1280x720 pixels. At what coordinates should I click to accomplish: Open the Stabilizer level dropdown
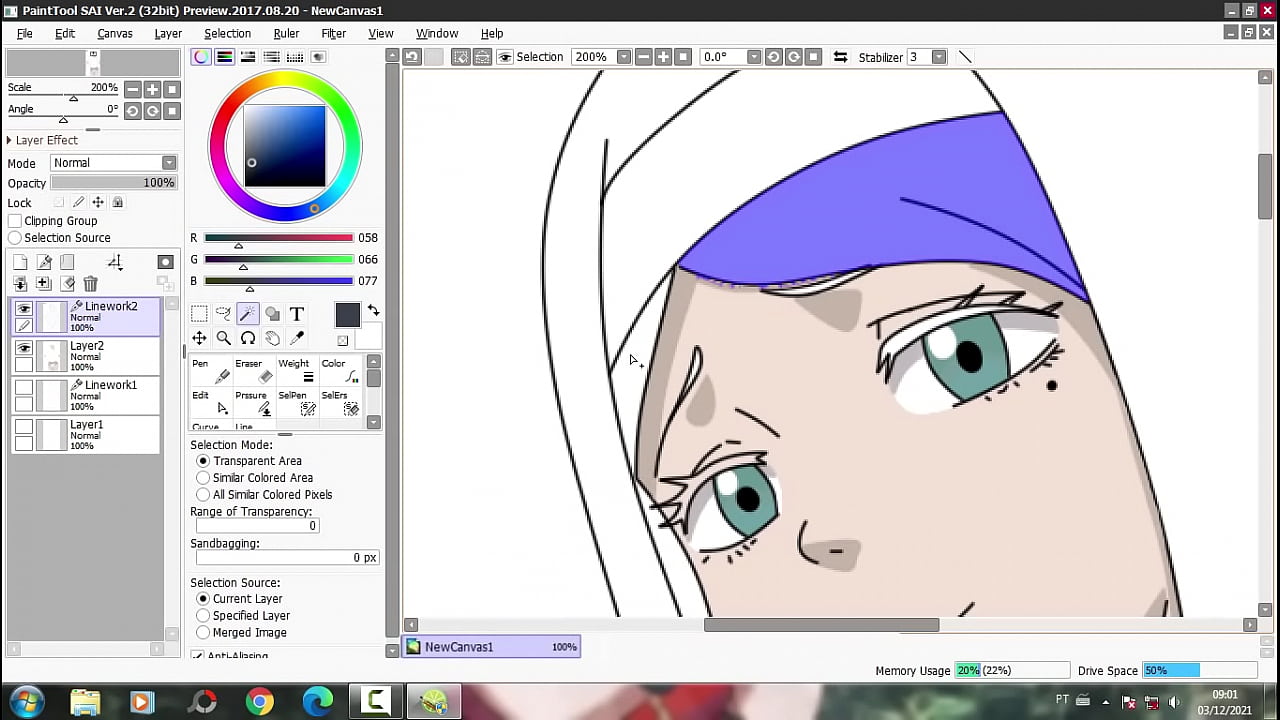[x=939, y=57]
